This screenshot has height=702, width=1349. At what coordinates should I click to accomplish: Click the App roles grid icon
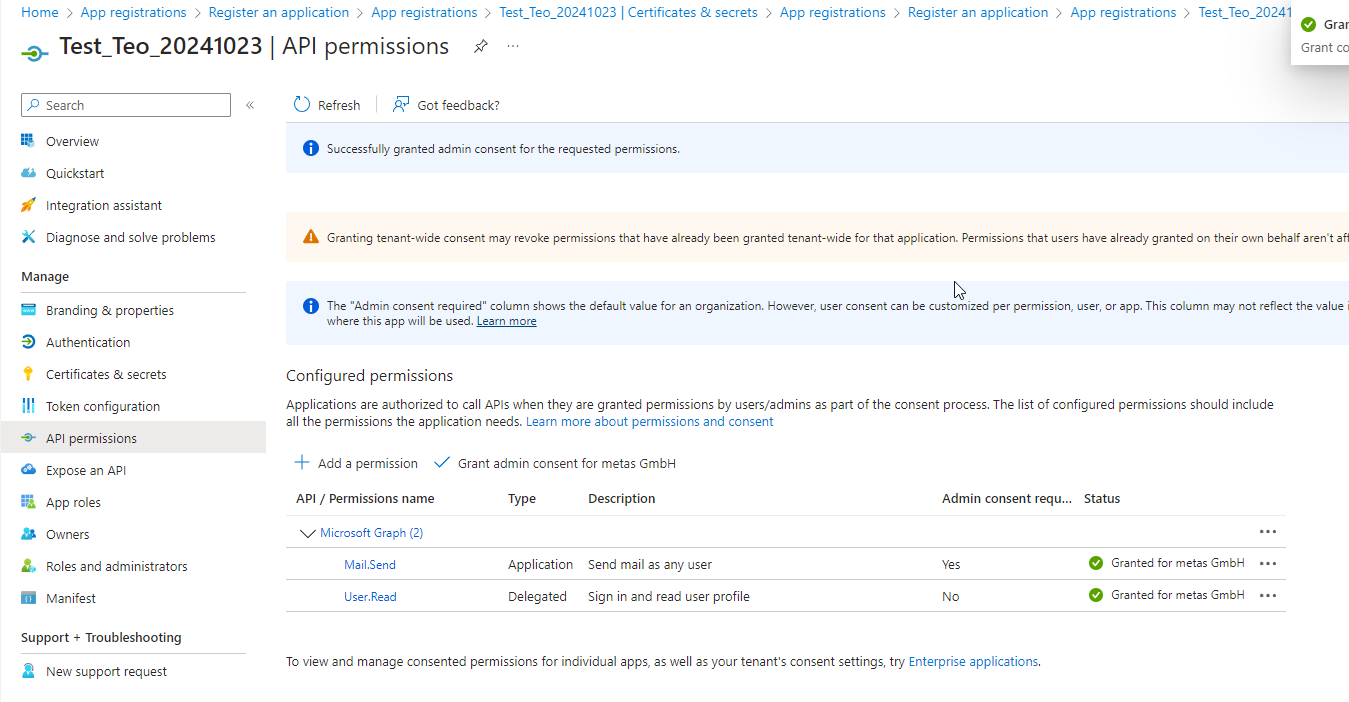point(28,502)
